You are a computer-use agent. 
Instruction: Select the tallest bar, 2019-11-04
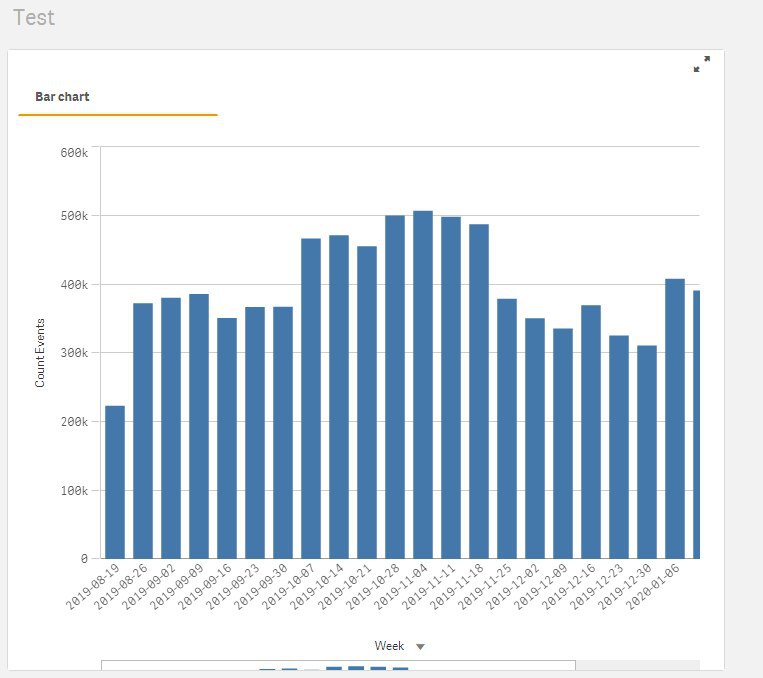(x=423, y=385)
